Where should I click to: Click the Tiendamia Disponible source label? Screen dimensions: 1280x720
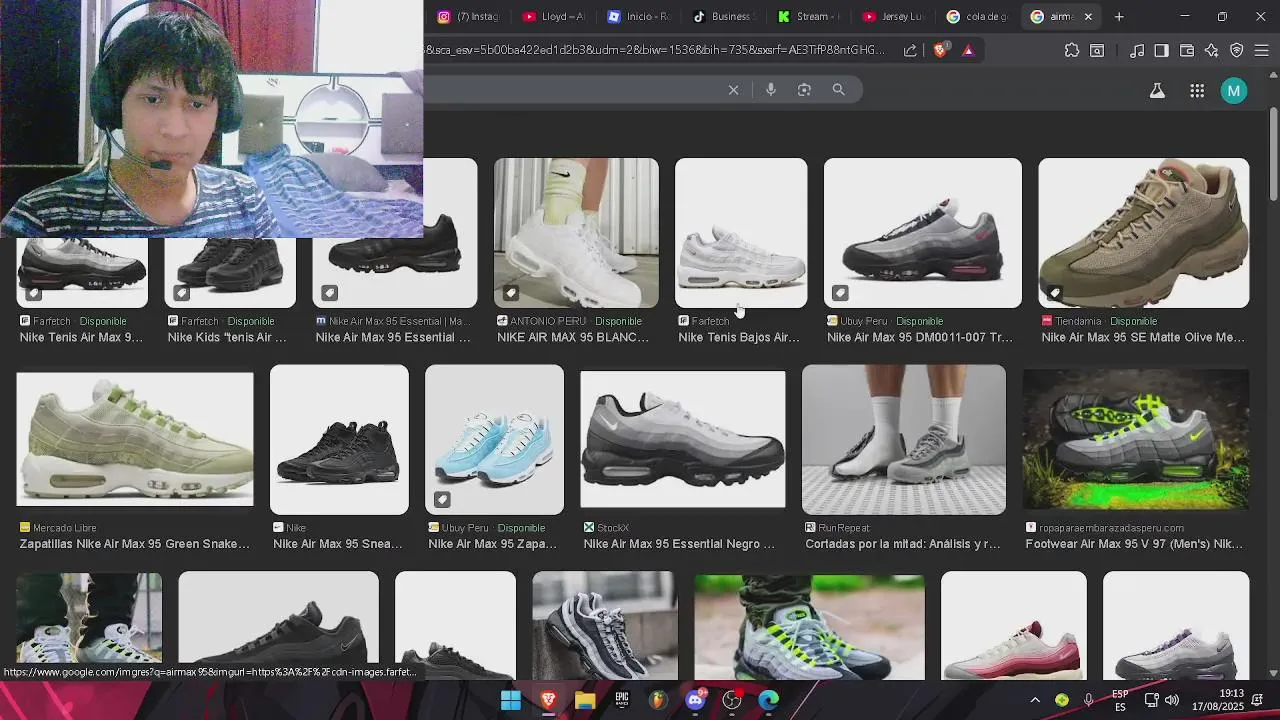click(x=1099, y=321)
